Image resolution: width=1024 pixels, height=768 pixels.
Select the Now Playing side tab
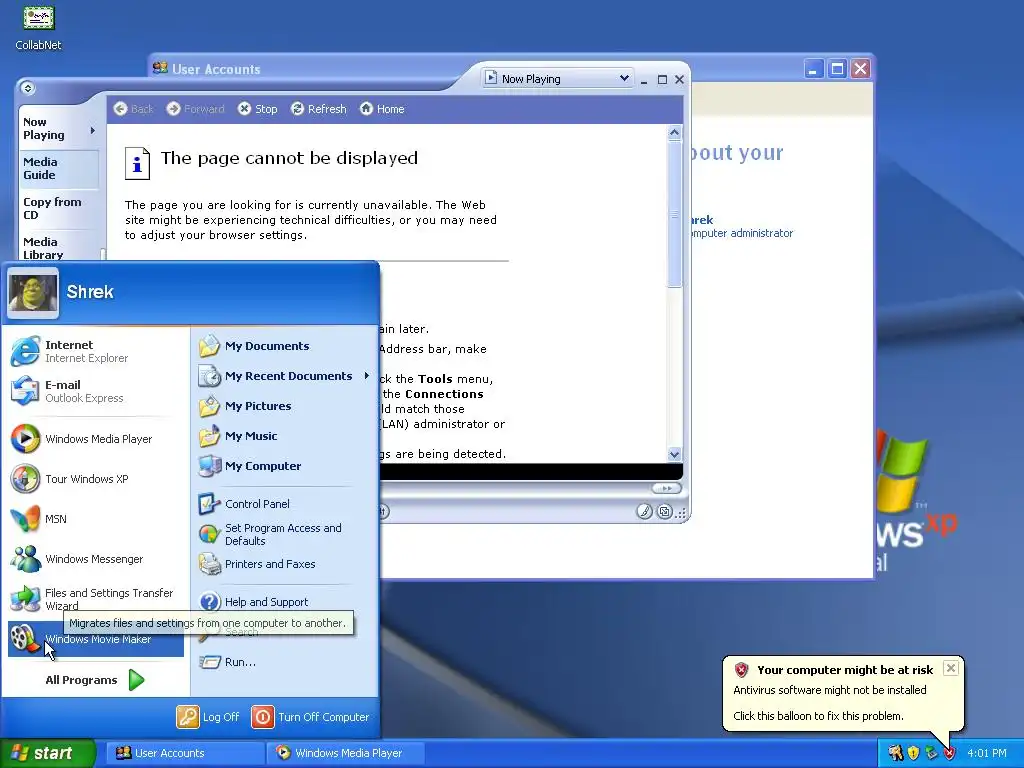point(58,129)
